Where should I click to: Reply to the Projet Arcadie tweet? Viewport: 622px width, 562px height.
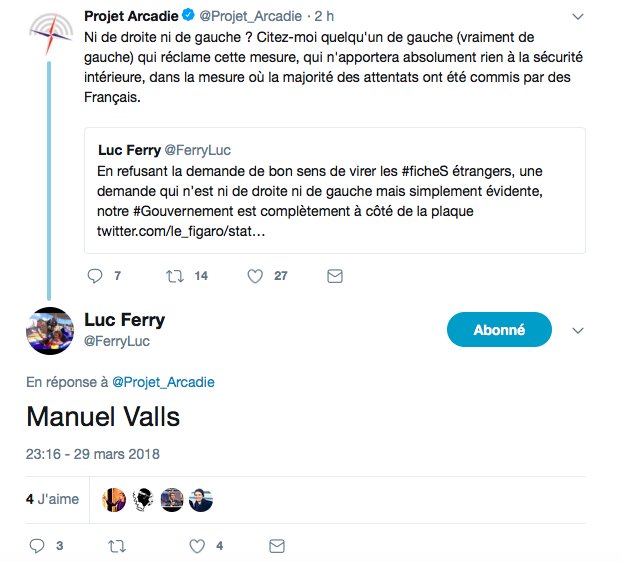(x=96, y=275)
